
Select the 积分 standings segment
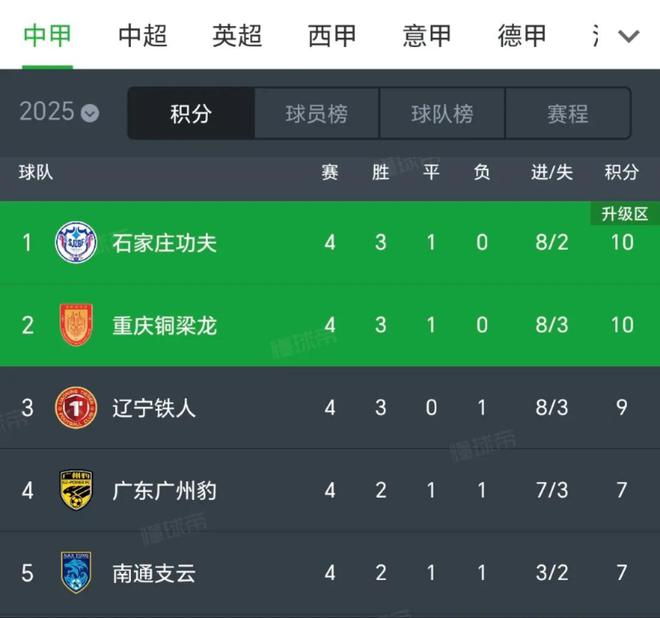(190, 113)
